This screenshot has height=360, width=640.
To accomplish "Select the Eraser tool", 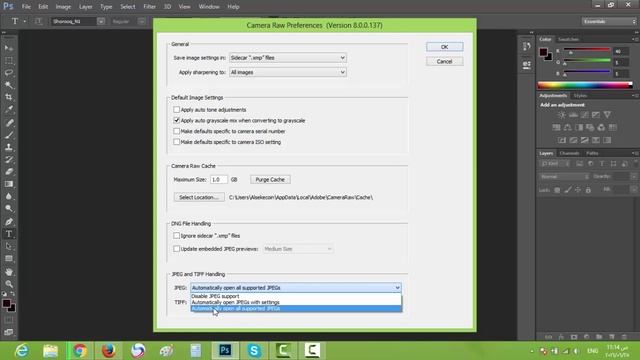I will (9, 171).
